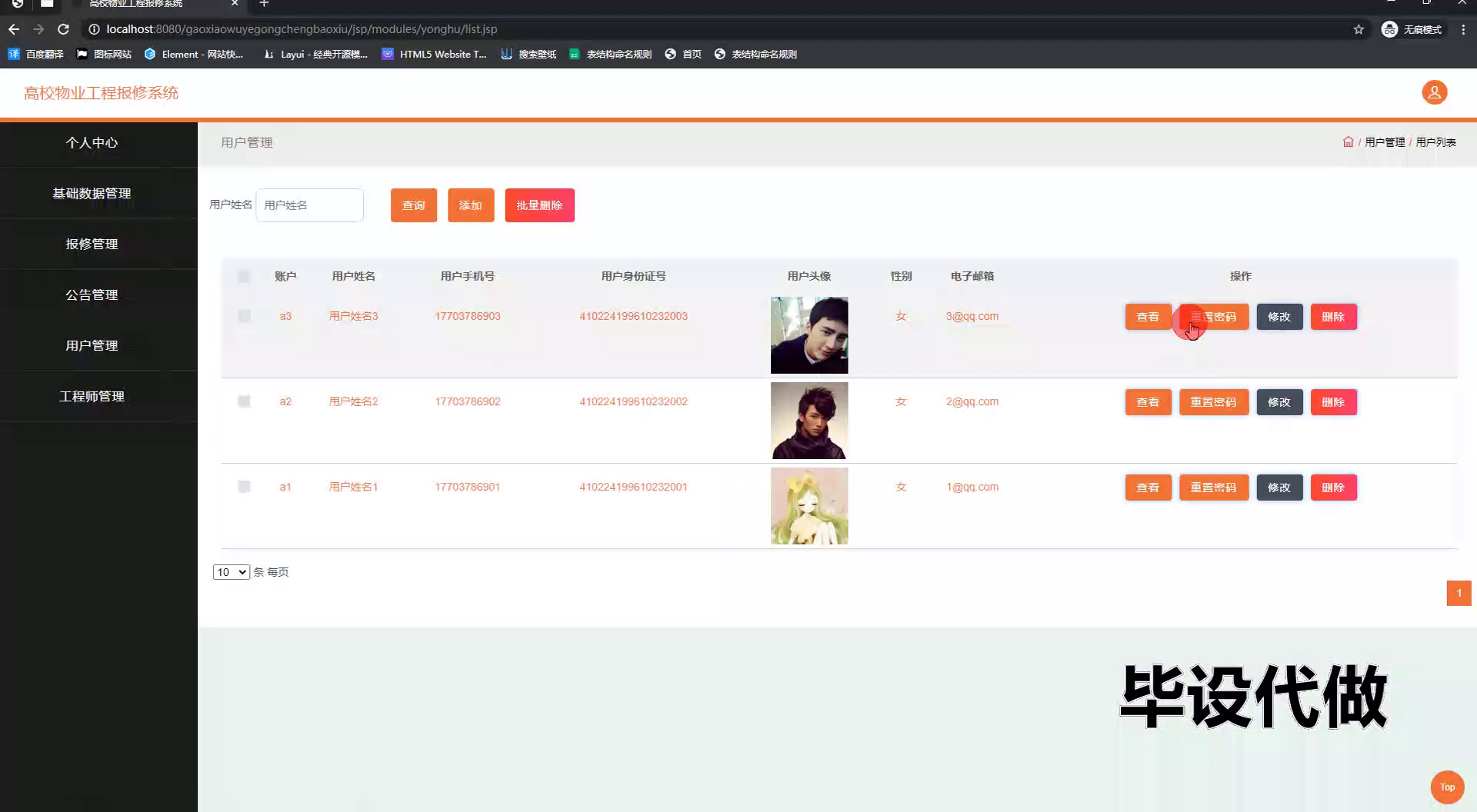Click 重置密码 for user a1

coord(1214,488)
